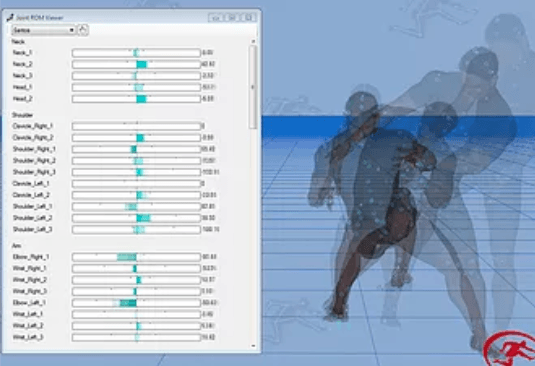Click the Head_2 range bar

(x=136, y=99)
